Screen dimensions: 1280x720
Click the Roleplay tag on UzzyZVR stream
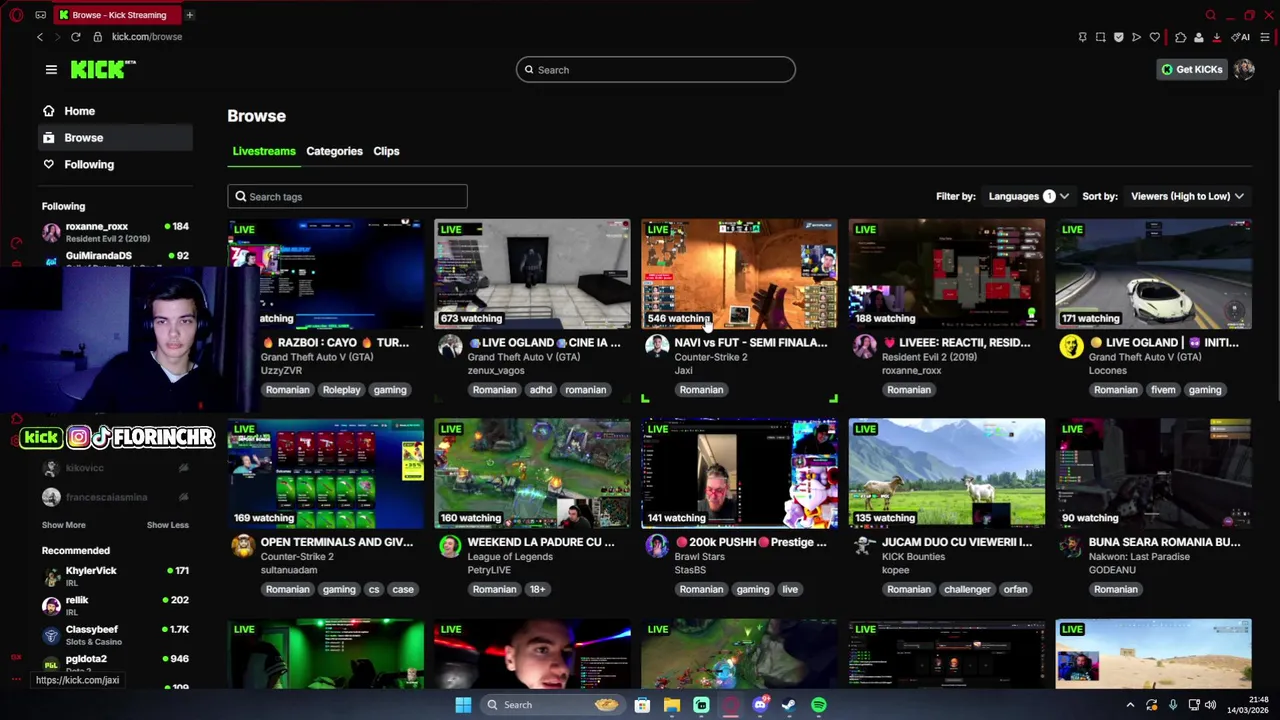coord(341,390)
